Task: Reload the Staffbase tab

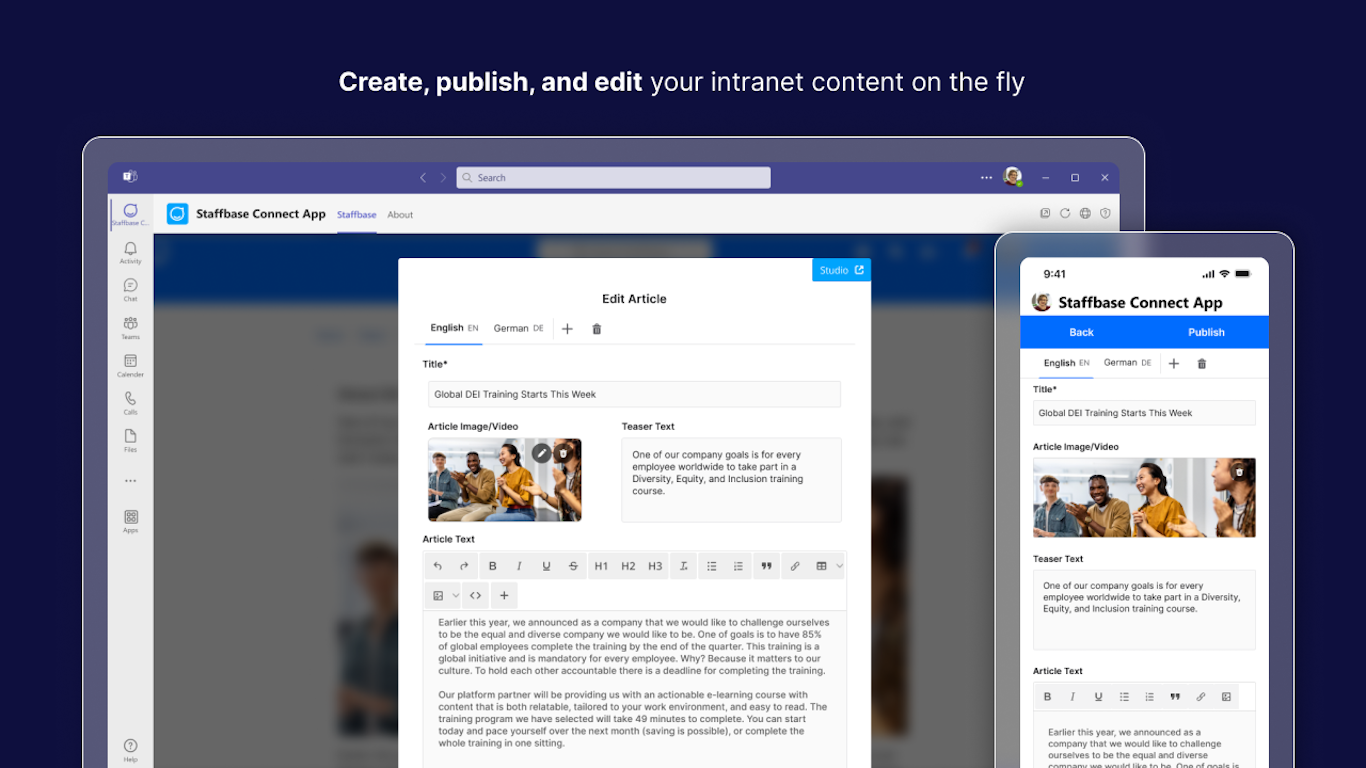Action: click(1065, 214)
